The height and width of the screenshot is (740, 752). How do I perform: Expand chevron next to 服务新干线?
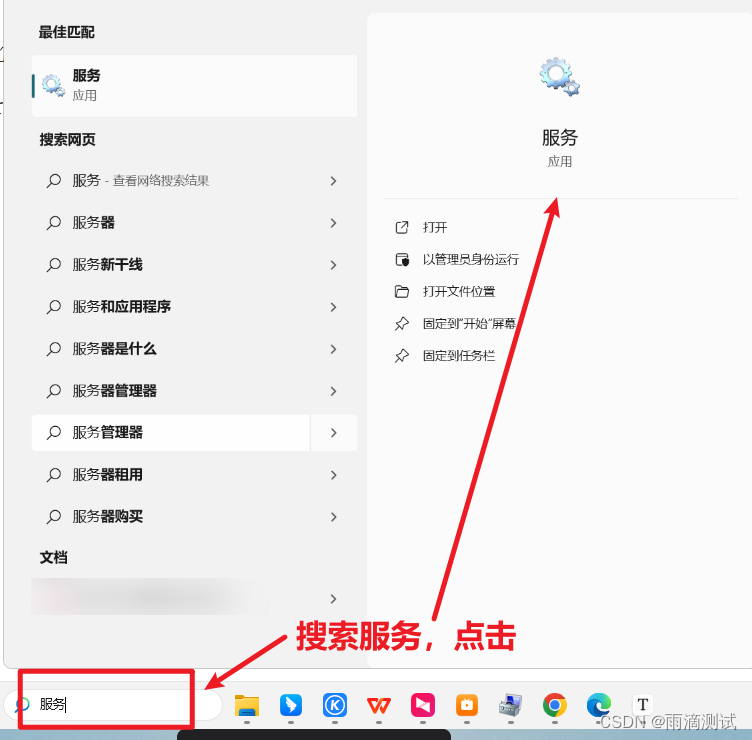point(333,265)
